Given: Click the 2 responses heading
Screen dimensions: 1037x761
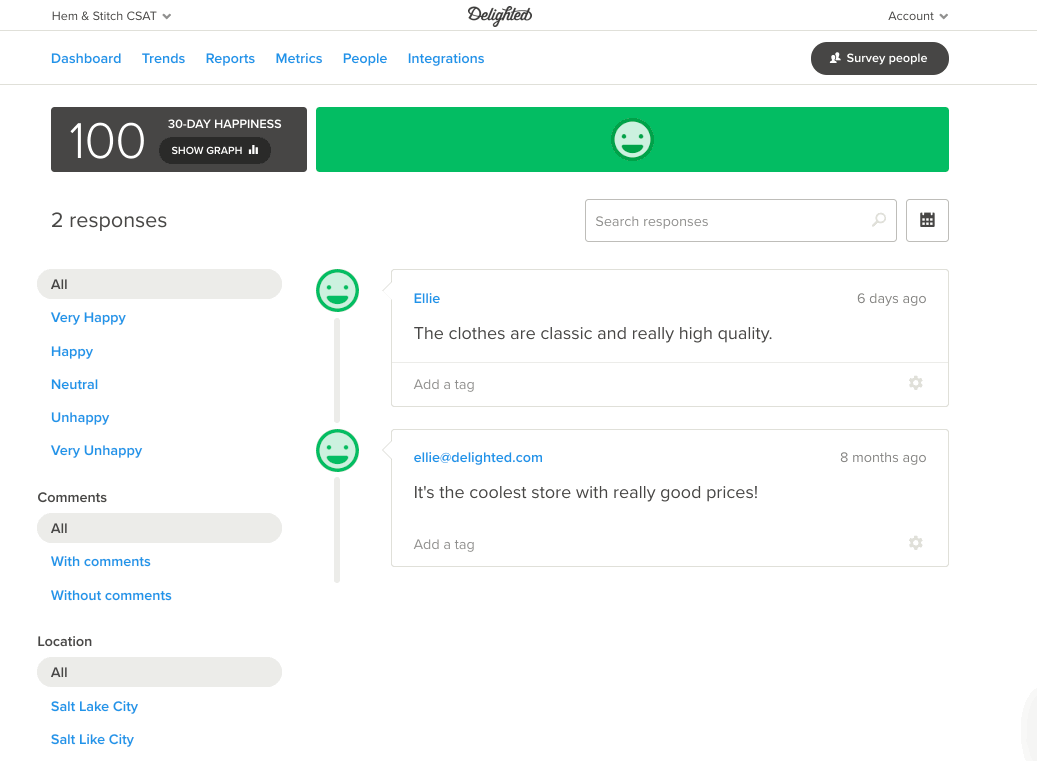Looking at the screenshot, I should [109, 220].
